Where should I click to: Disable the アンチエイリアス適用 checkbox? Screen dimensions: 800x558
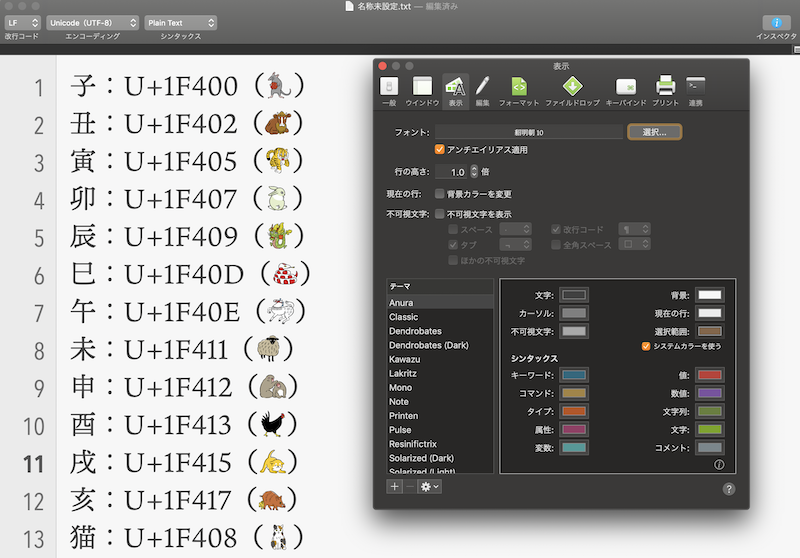[x=440, y=150]
